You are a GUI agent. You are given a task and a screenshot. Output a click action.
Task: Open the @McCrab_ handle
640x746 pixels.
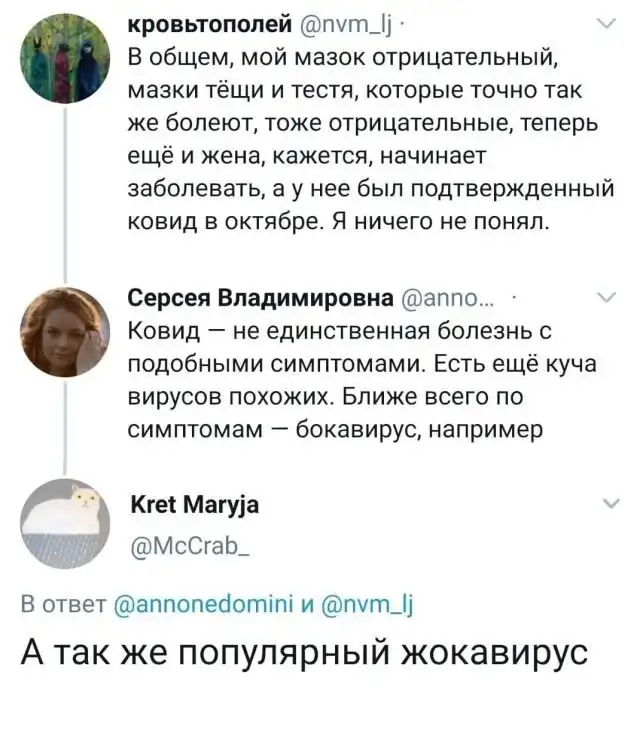pyautogui.click(x=188, y=547)
